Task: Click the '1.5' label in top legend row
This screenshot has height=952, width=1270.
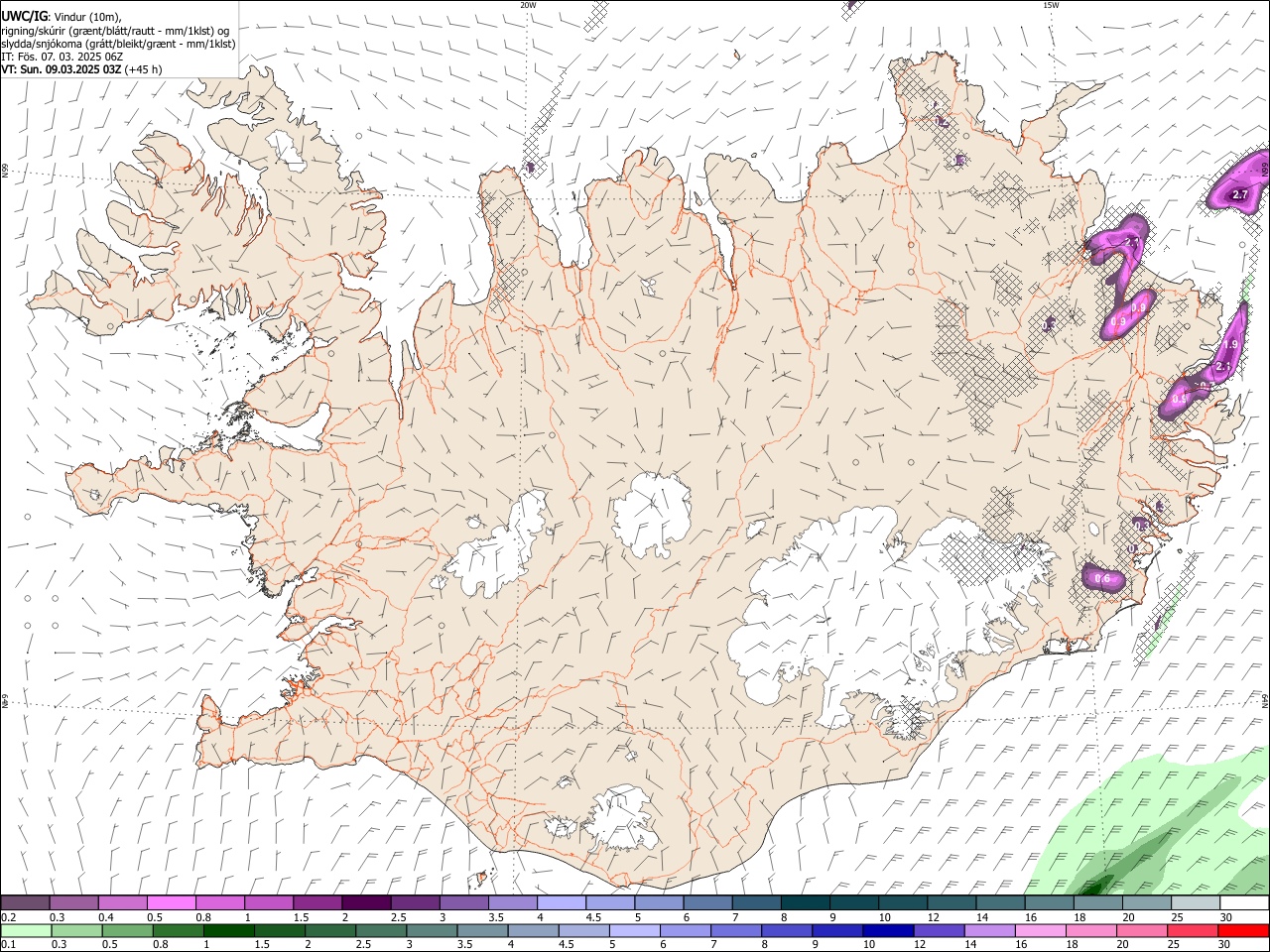Action: [301, 917]
